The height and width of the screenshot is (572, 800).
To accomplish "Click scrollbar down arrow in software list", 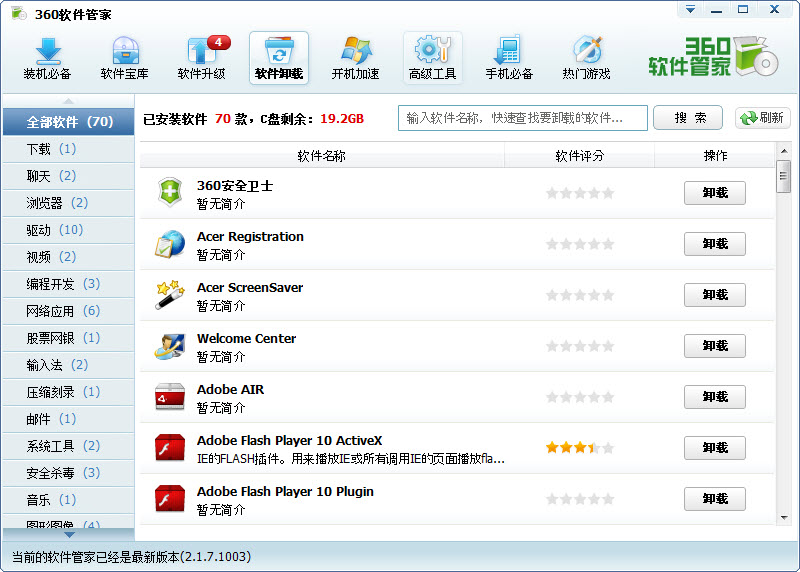I will tap(784, 517).
